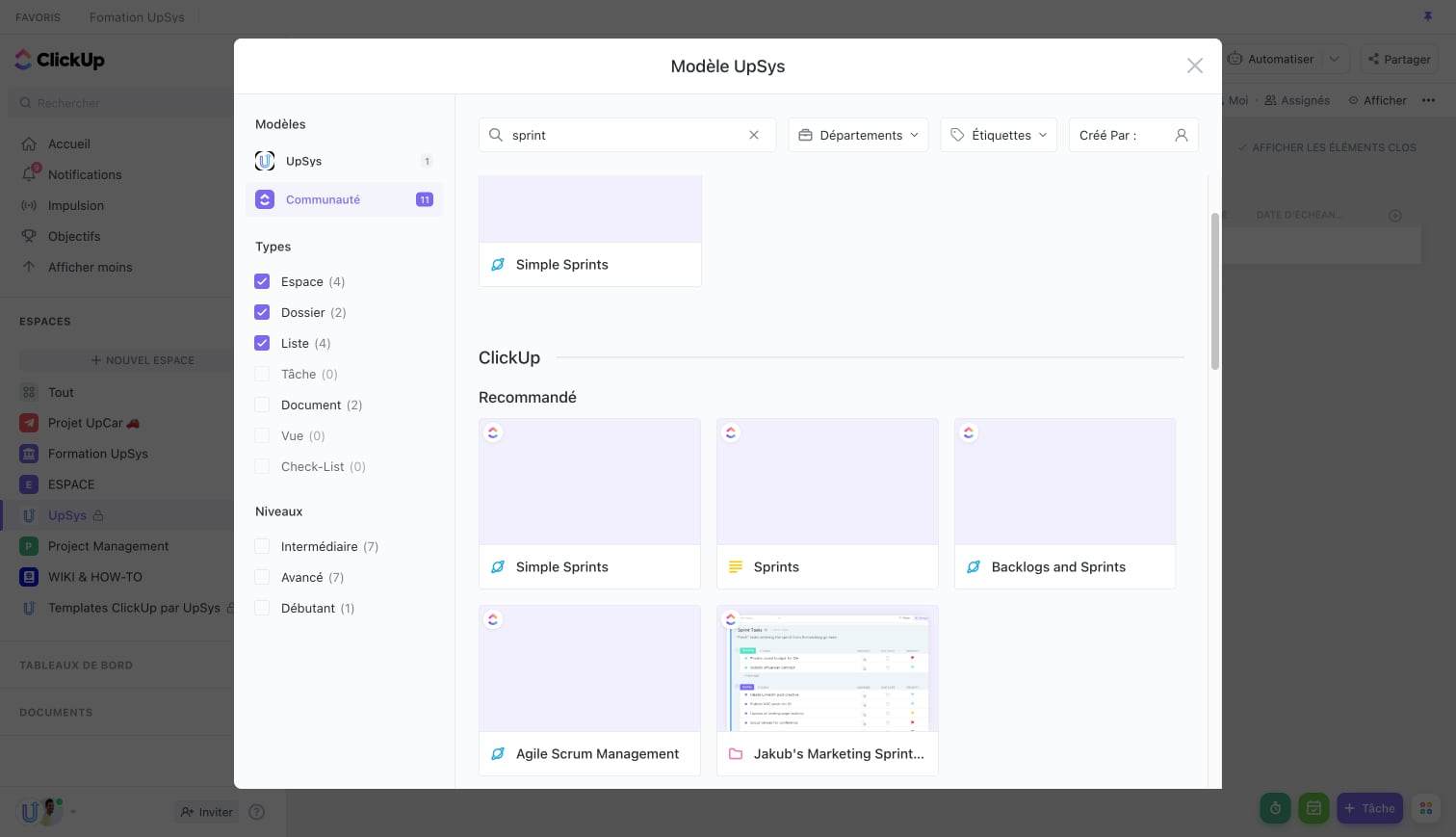Select the UpSys templates category
The image size is (1456, 837).
pyautogui.click(x=344, y=161)
